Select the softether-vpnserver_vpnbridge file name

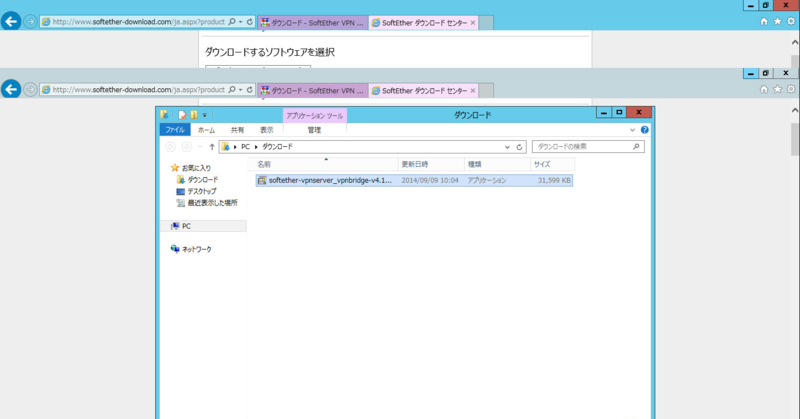pos(330,180)
